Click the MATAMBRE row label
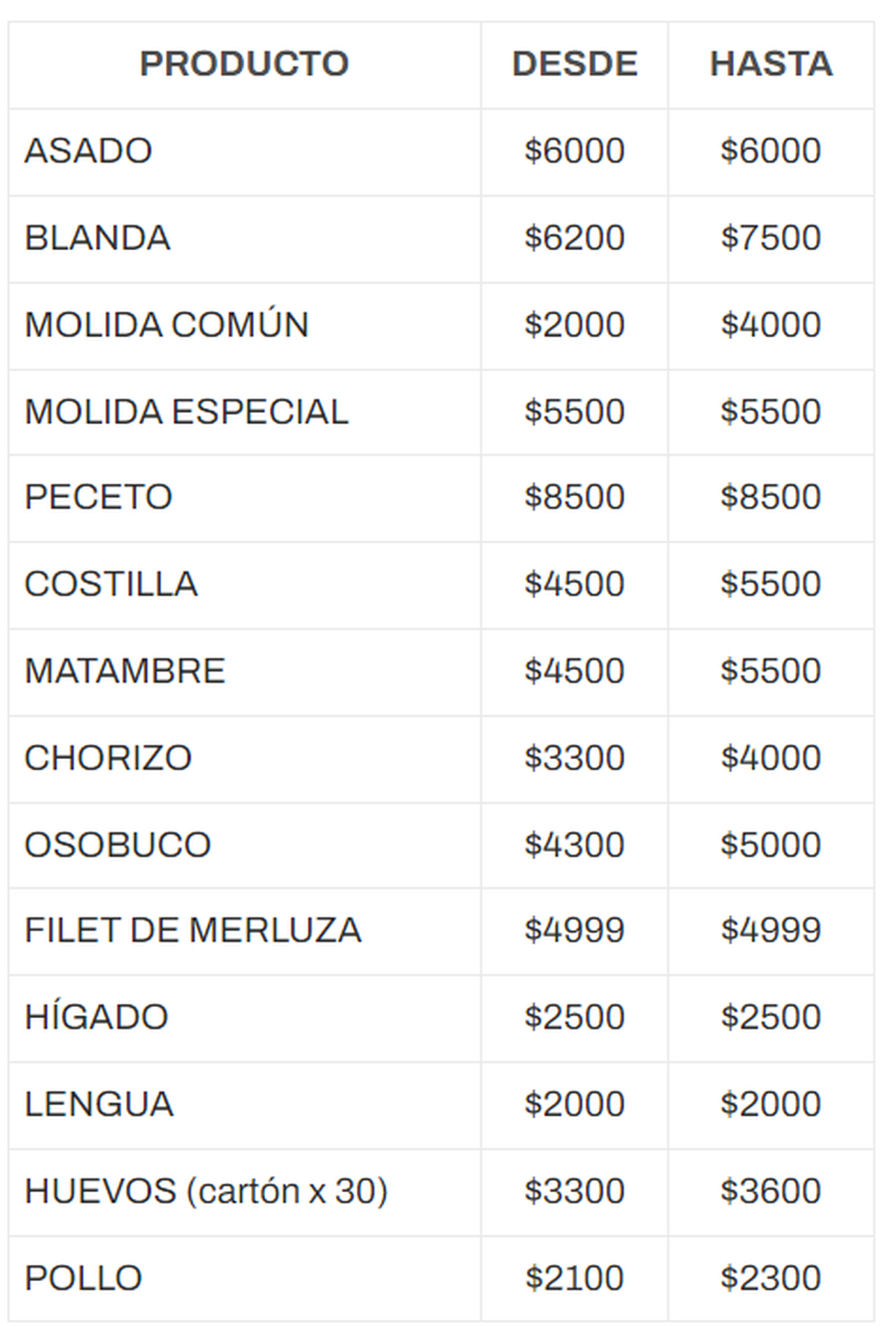The image size is (896, 1326). click(x=125, y=671)
